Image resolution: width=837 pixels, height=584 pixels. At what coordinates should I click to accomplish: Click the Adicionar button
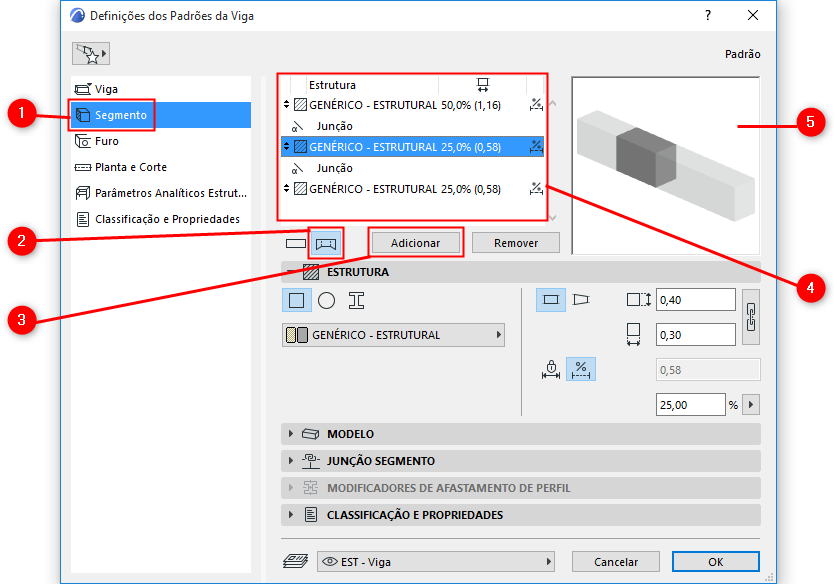[x=415, y=242]
